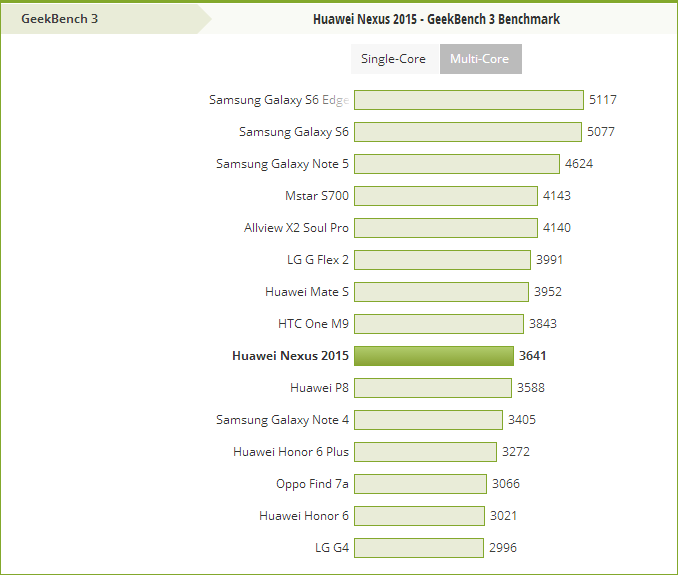Click the Samsung Galaxy S6 Edge bar

coord(469,100)
